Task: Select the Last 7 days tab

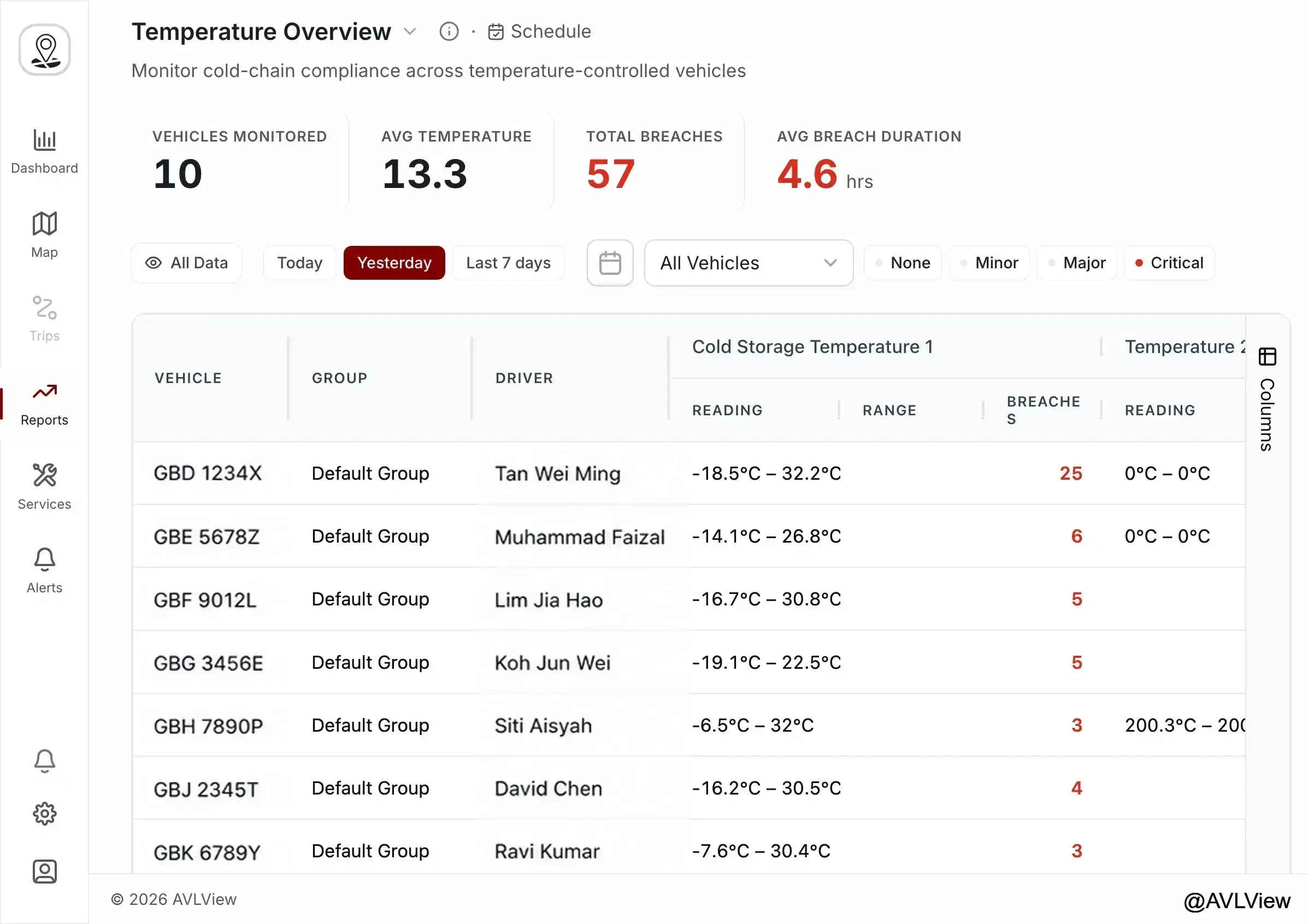Action: (508, 263)
